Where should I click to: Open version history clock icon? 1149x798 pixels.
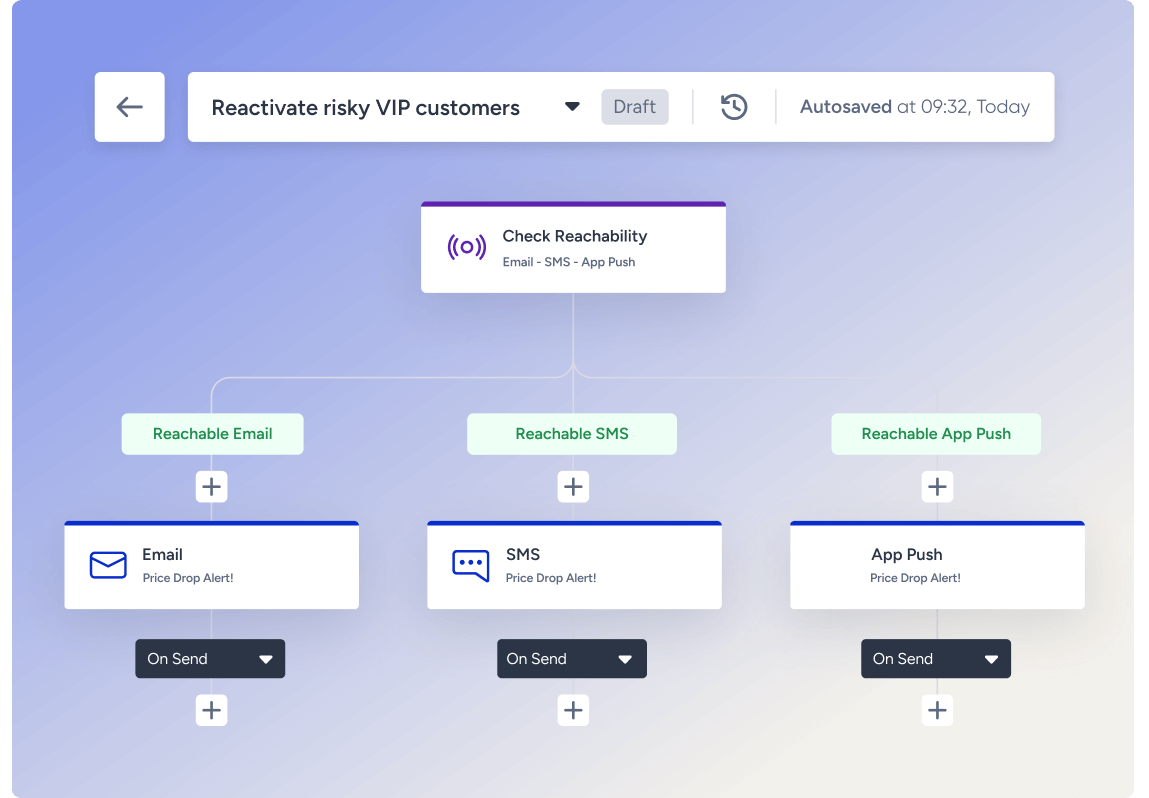(734, 107)
